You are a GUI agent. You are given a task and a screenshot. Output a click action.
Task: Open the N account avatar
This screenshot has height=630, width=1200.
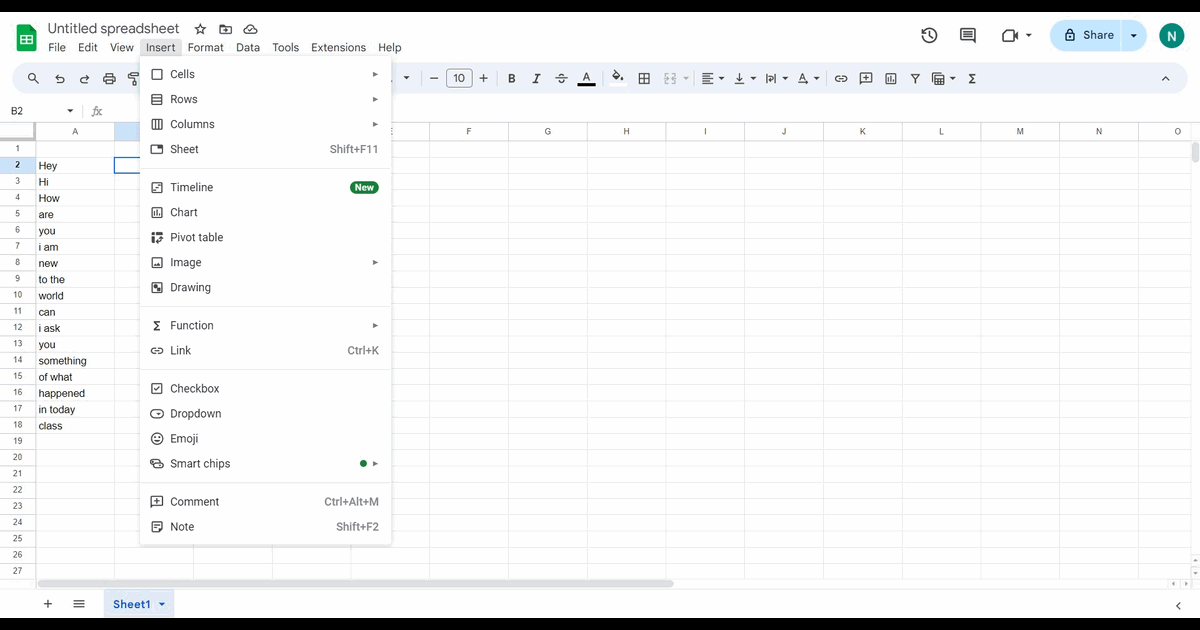[1171, 35]
